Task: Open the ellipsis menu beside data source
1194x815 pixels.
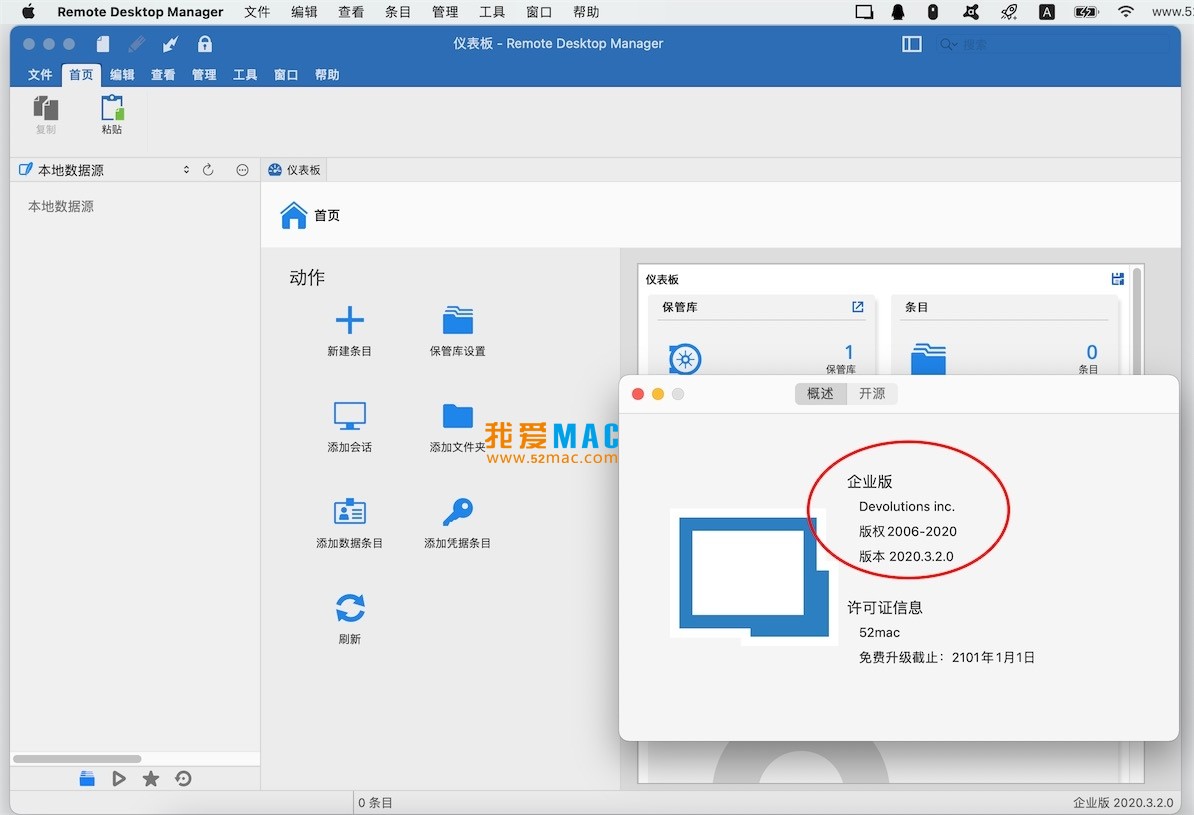Action: (x=242, y=170)
